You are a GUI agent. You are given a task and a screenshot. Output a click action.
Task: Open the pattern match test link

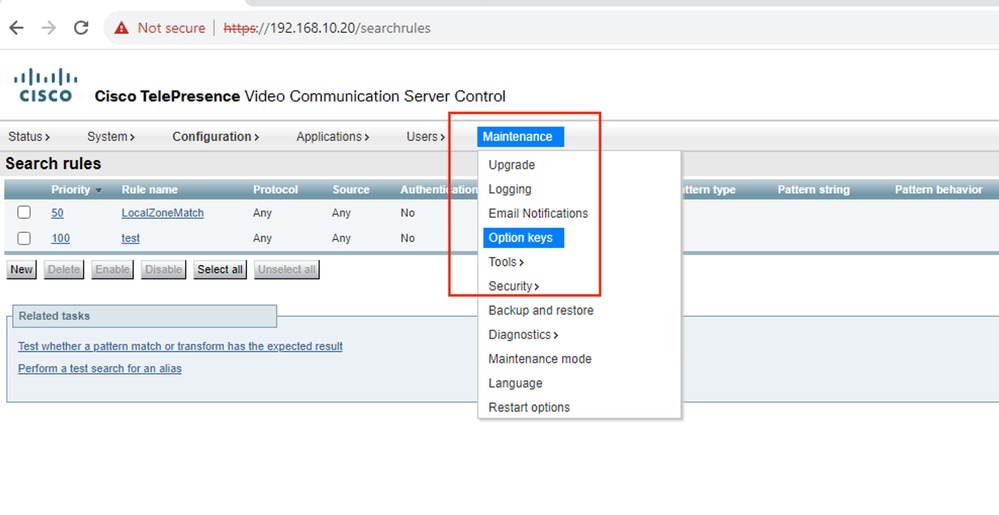coord(180,346)
